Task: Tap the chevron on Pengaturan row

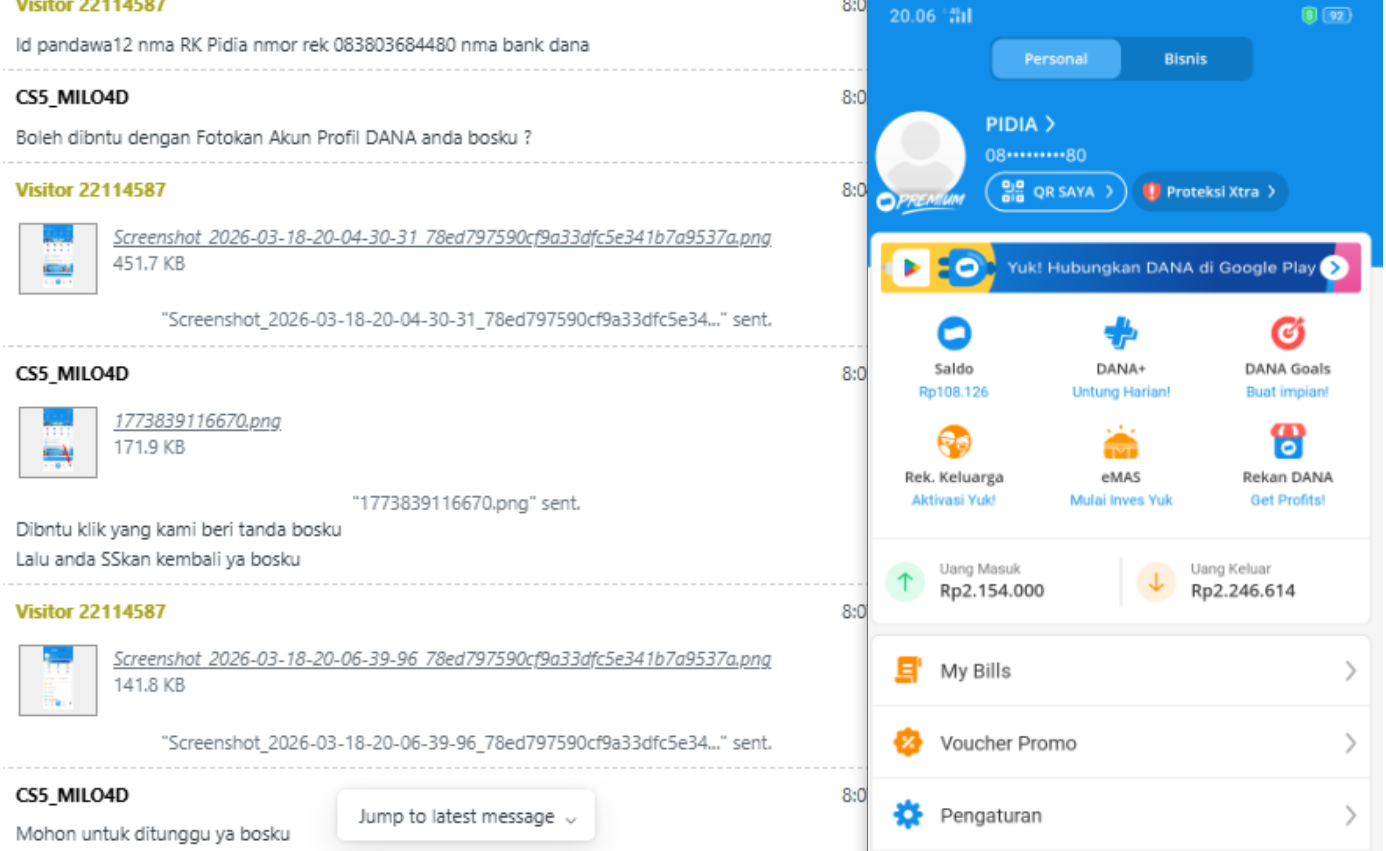Action: 1350,815
